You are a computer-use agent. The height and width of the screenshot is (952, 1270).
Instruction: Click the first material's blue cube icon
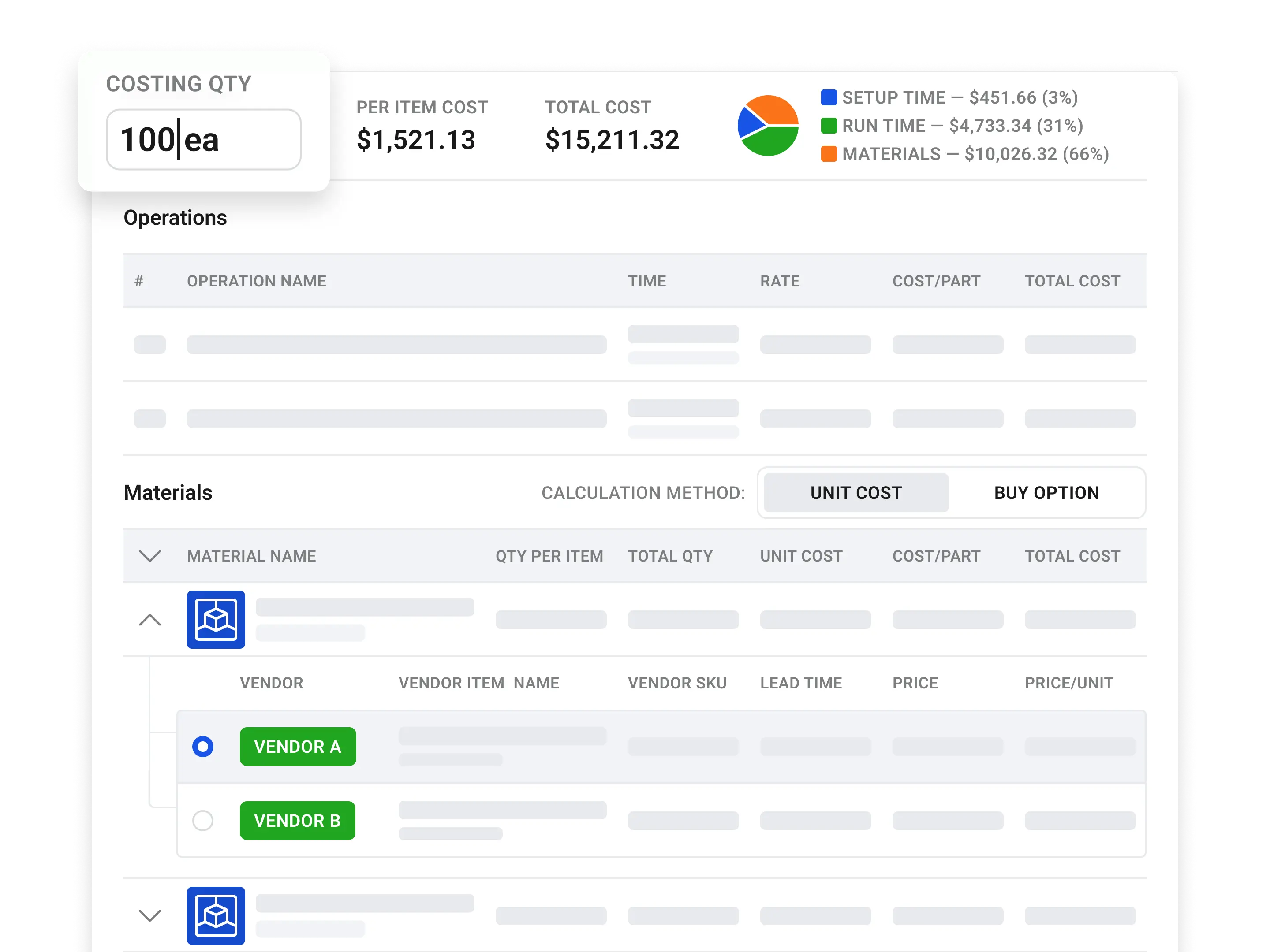point(216,619)
